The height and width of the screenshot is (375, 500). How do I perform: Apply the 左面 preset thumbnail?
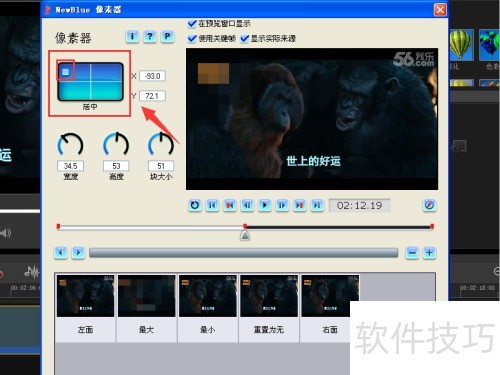[85, 296]
